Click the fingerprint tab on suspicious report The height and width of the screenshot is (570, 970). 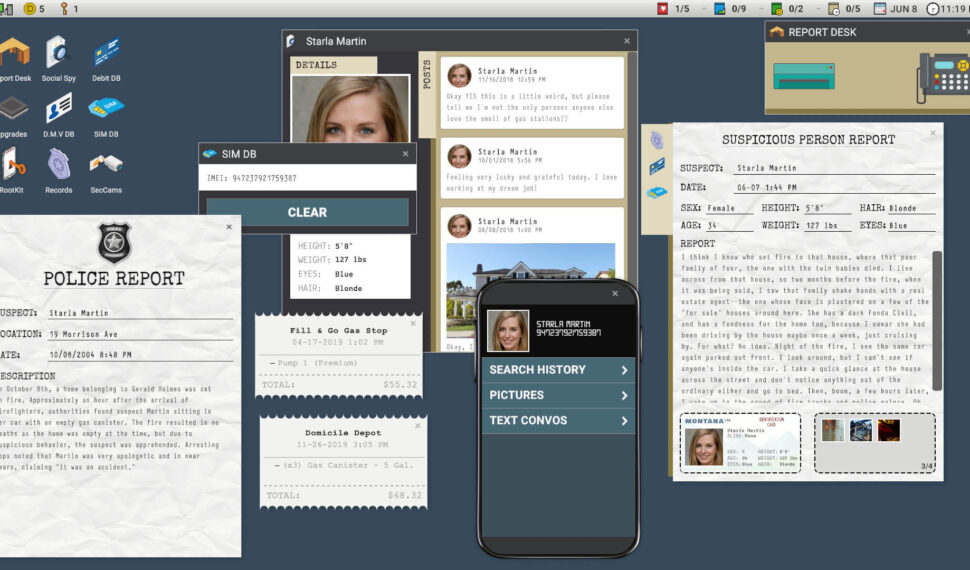pos(657,141)
